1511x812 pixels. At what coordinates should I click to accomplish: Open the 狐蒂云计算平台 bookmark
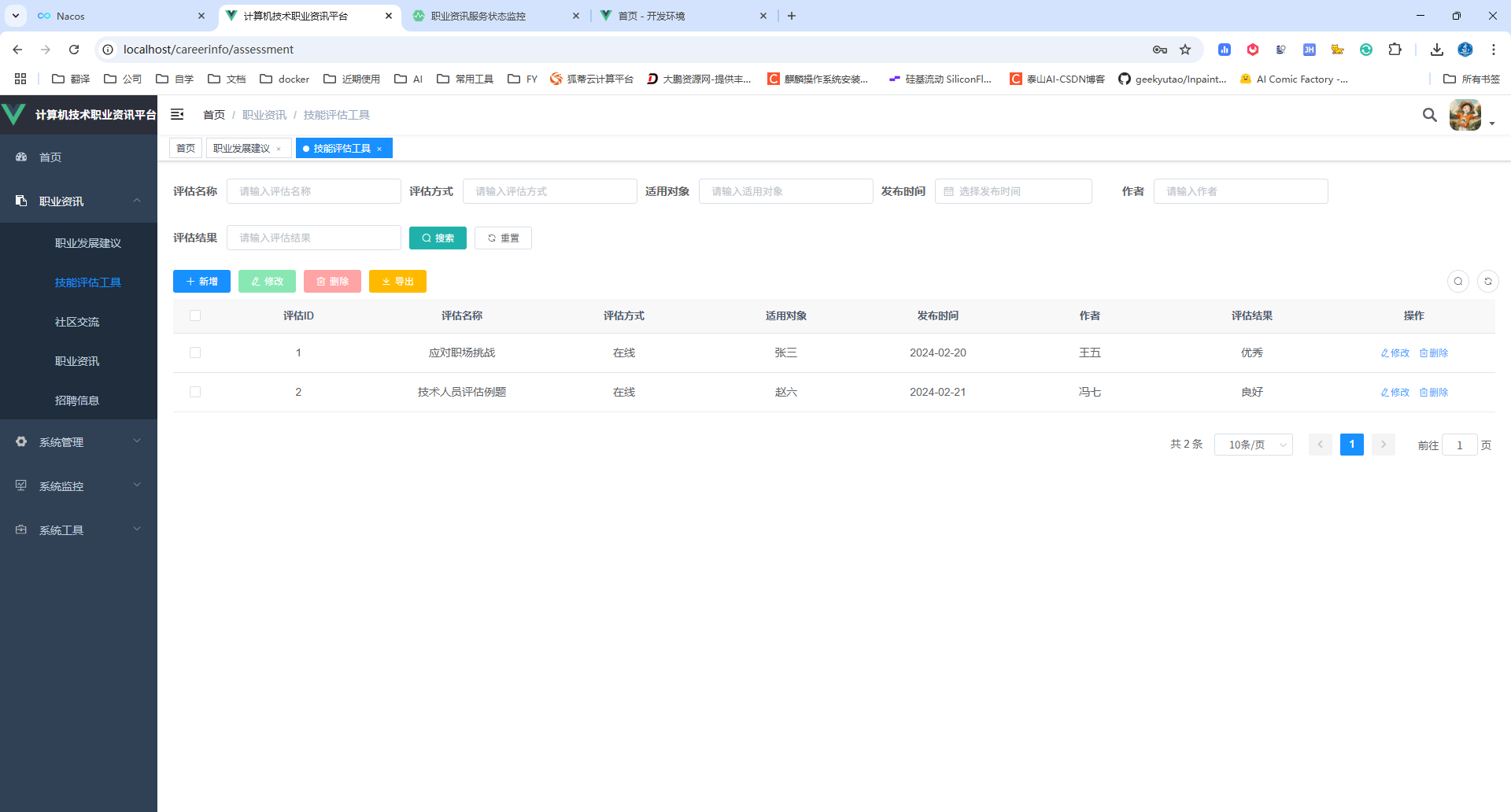click(x=592, y=79)
